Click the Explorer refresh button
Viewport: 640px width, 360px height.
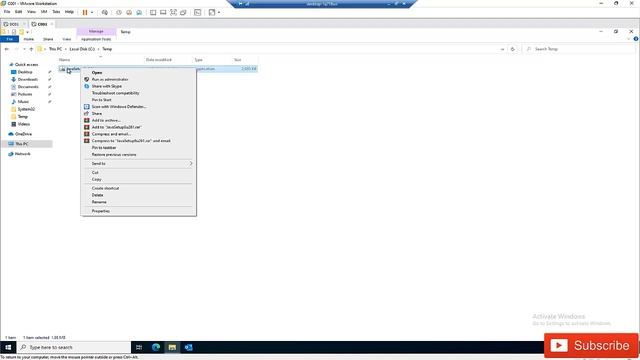(513, 49)
